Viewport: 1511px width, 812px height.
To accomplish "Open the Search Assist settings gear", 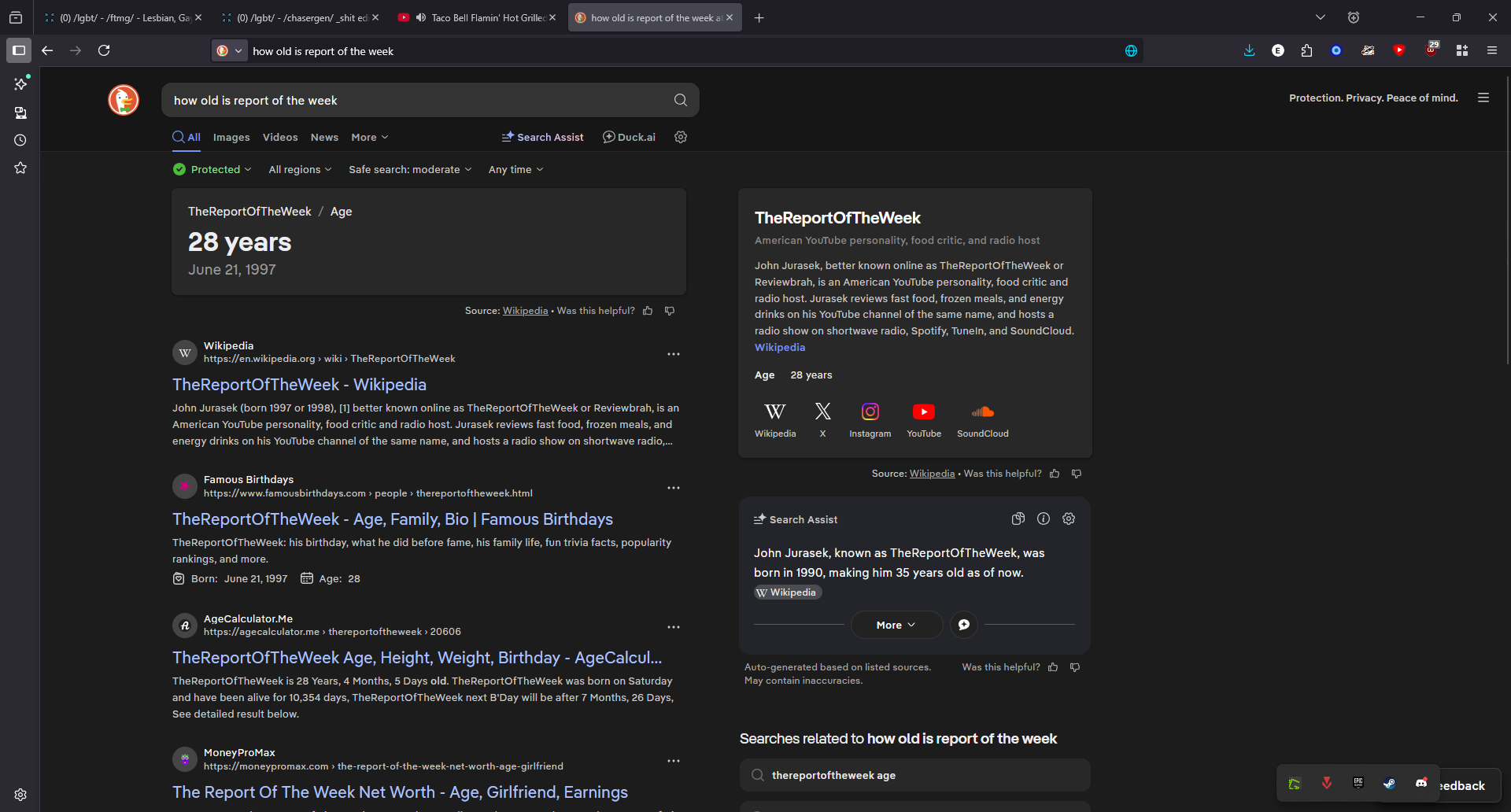I will click(1069, 519).
